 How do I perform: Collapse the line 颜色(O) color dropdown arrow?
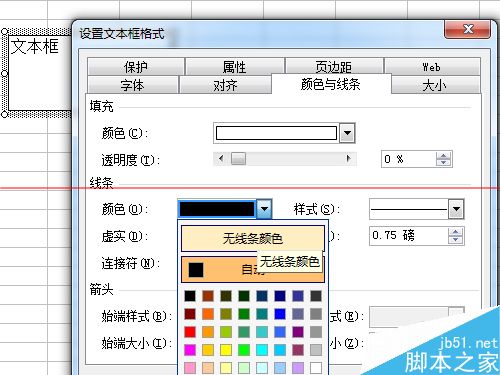(x=264, y=209)
